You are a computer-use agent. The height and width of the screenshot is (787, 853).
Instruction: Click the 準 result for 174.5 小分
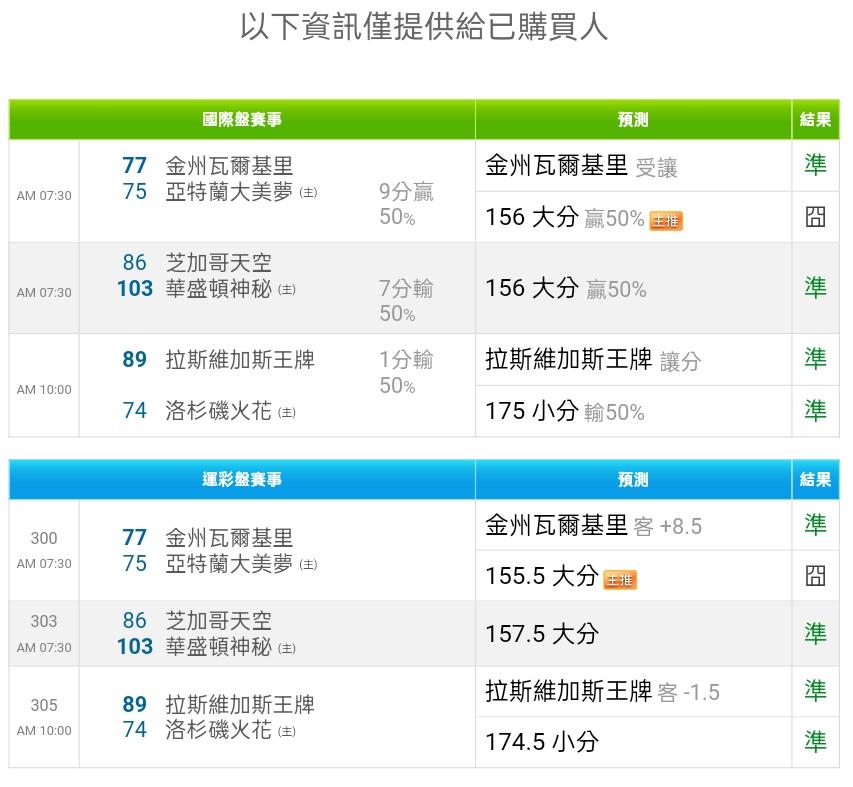pyautogui.click(x=815, y=742)
